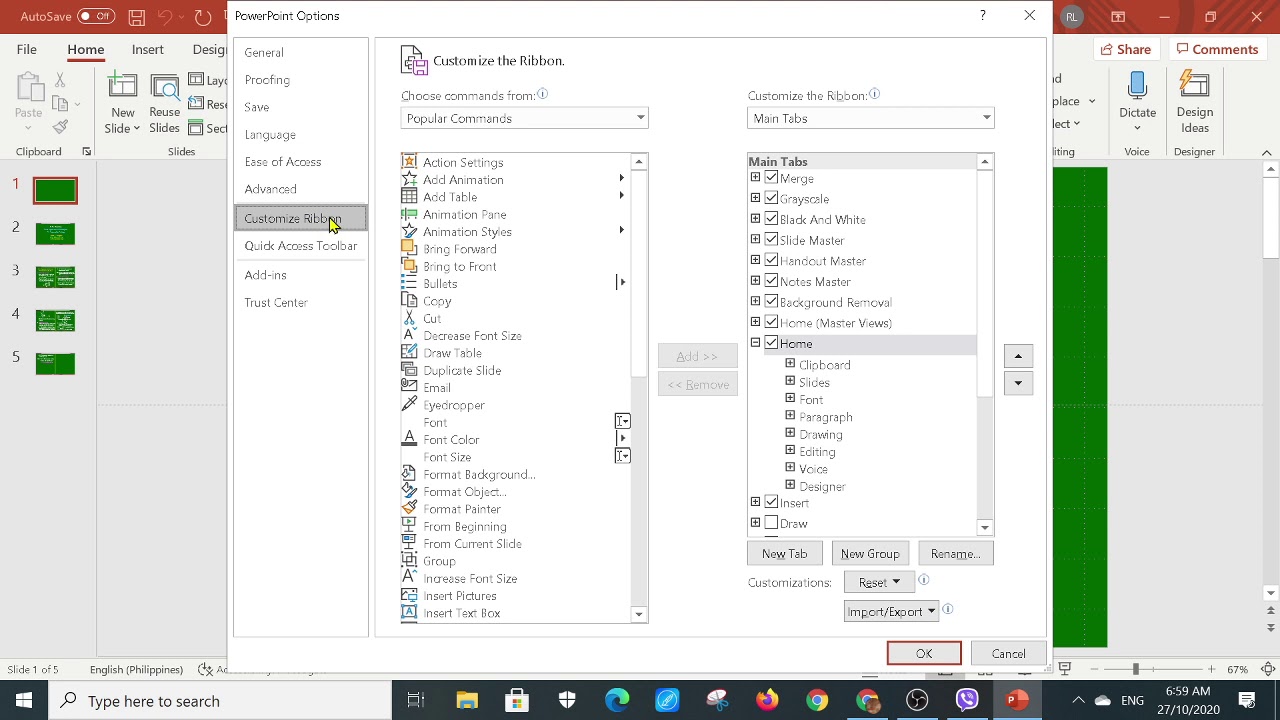The image size is (1280, 720).
Task: Expand the Insert tab node
Action: 756,502
